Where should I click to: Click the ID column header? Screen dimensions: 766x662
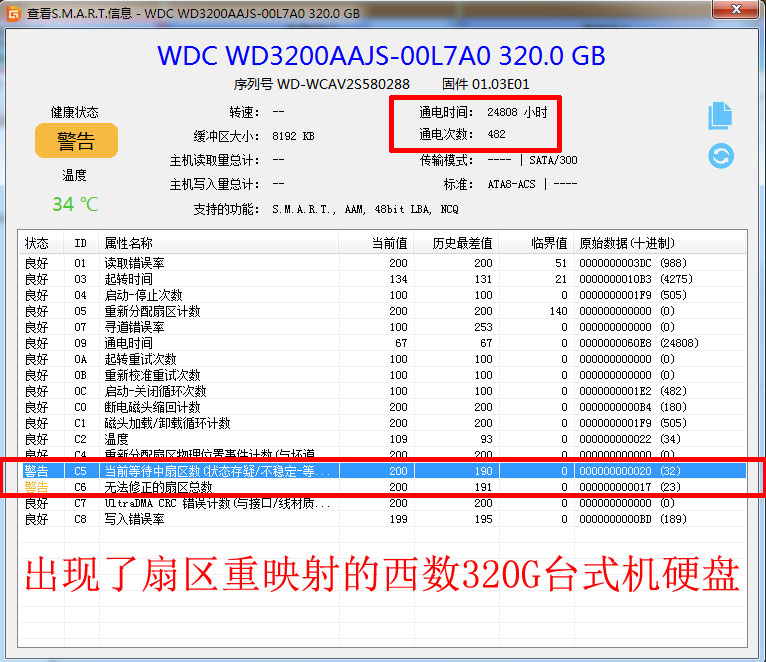[x=80, y=243]
